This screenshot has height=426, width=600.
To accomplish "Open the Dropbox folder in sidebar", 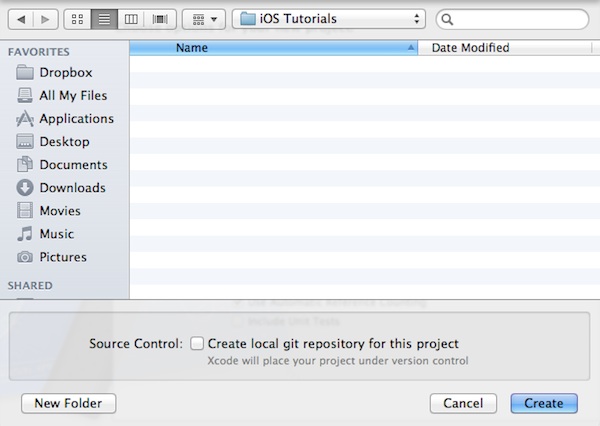I will coord(65,72).
